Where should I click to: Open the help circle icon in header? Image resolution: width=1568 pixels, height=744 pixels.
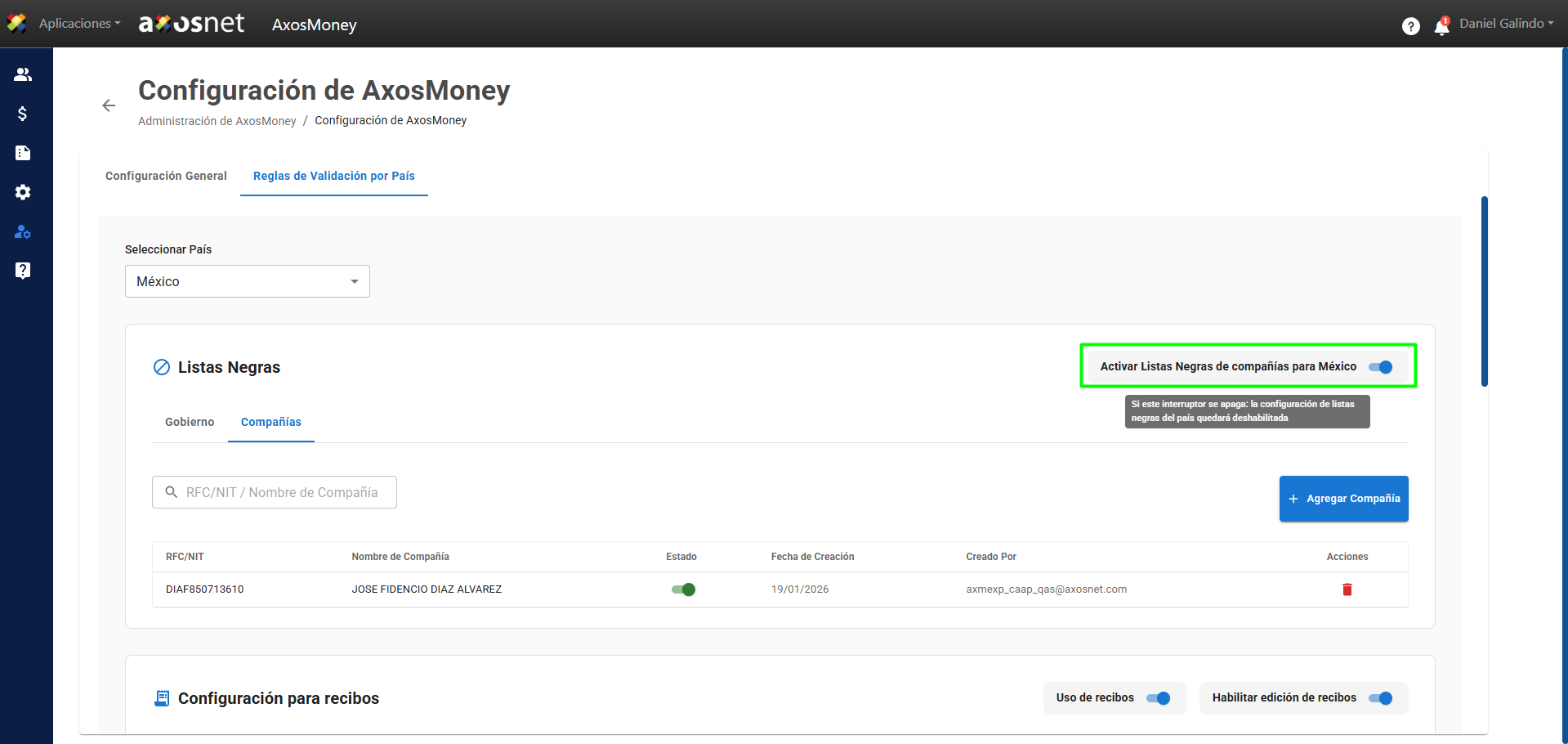click(1411, 26)
